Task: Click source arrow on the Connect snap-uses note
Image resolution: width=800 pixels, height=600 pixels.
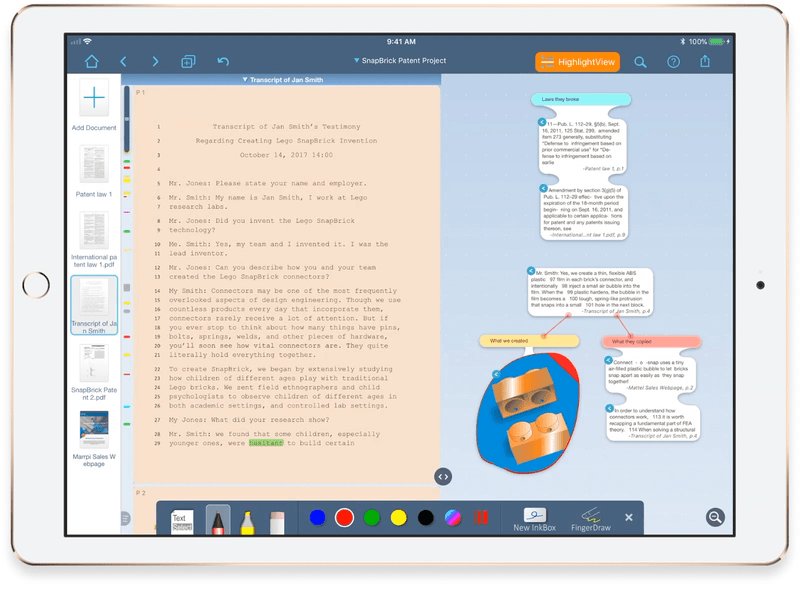Action: click(x=609, y=360)
